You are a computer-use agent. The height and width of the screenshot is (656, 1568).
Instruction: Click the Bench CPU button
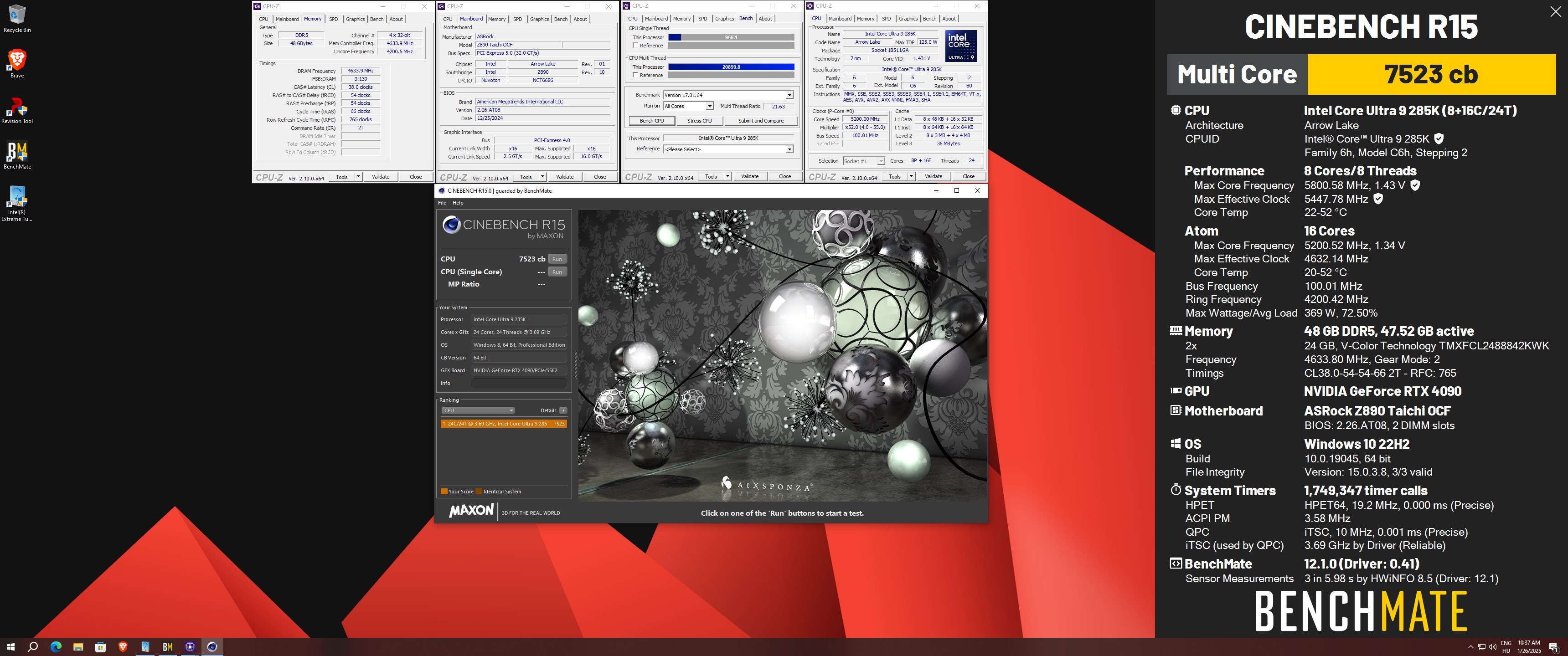[x=652, y=121]
